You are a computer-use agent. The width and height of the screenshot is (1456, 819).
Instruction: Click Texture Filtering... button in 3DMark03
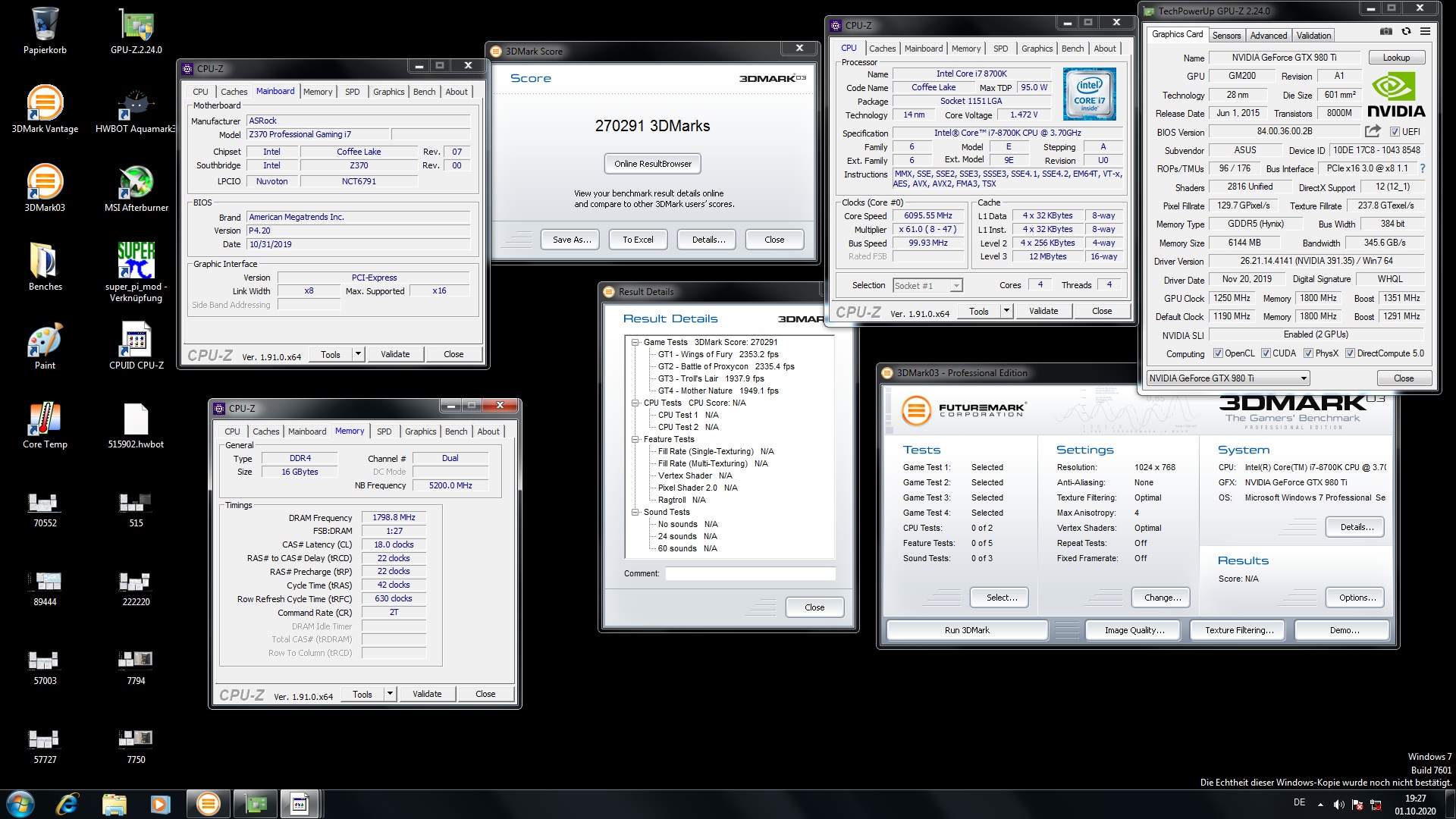[1239, 630]
